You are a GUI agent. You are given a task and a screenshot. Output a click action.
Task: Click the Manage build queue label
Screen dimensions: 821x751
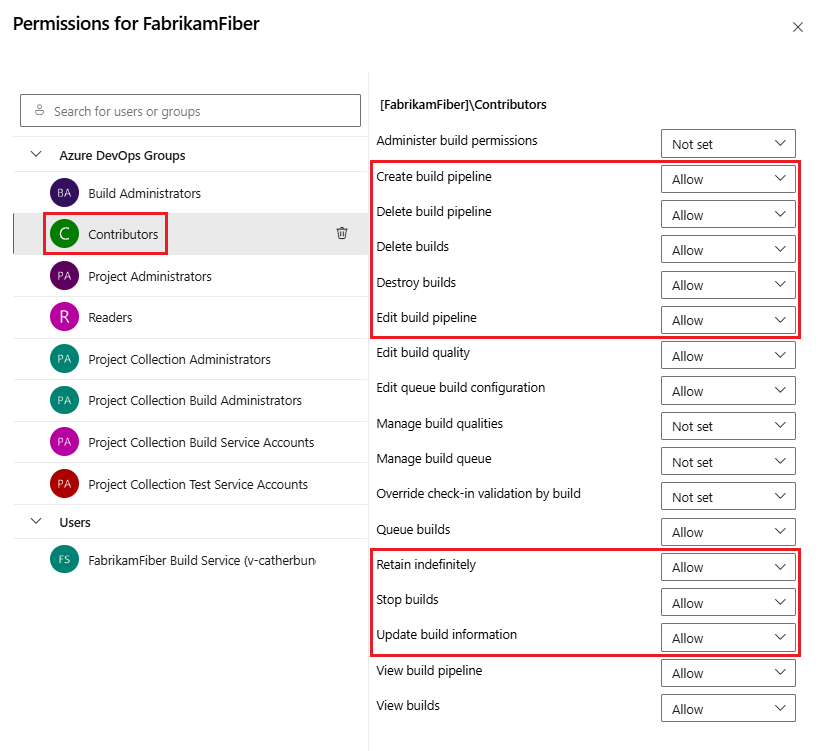click(x=434, y=458)
